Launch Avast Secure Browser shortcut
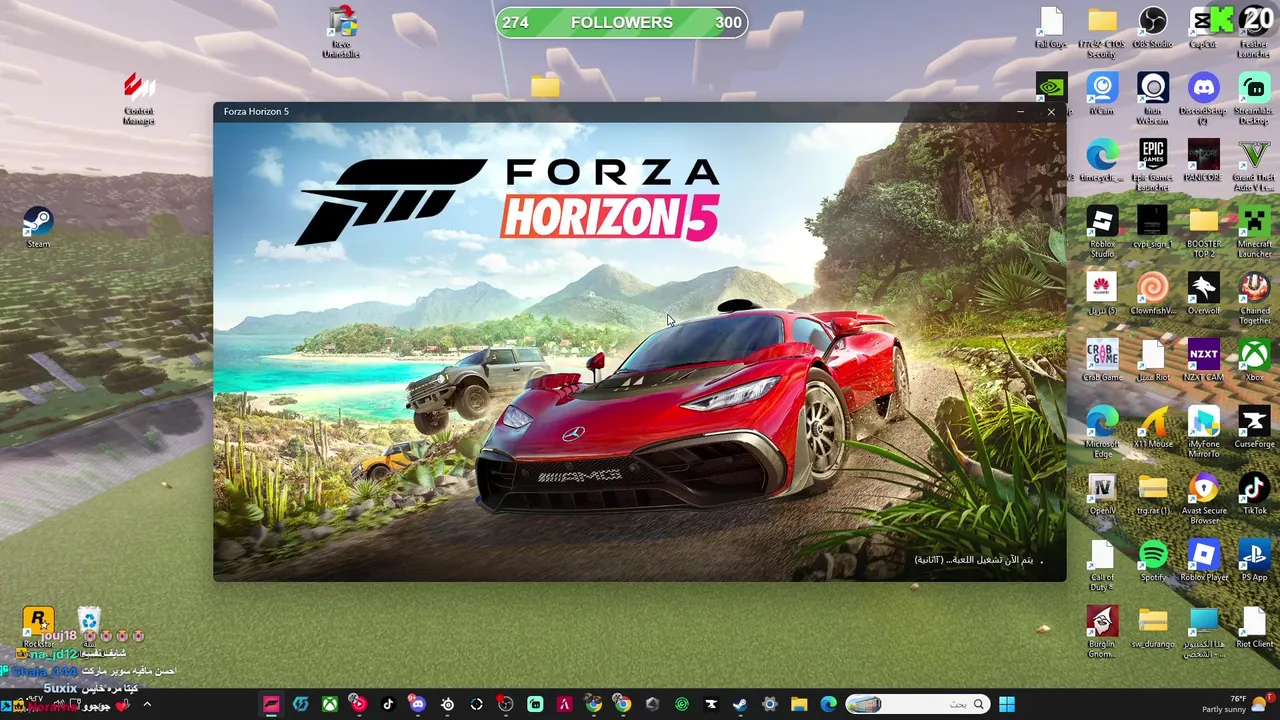Image resolution: width=1280 pixels, height=720 pixels. (1203, 499)
